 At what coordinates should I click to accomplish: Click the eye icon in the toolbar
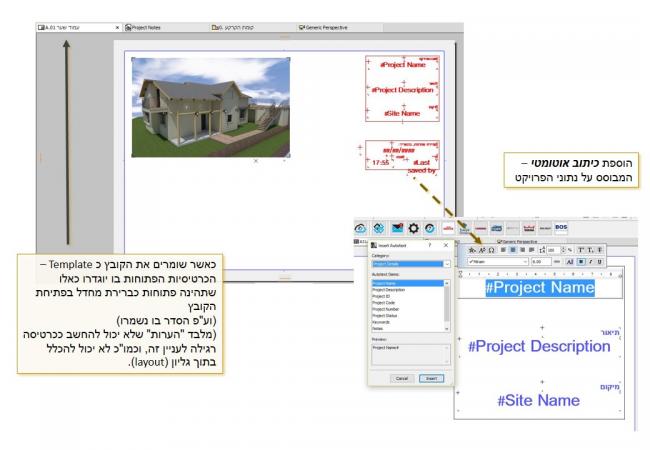[364, 229]
